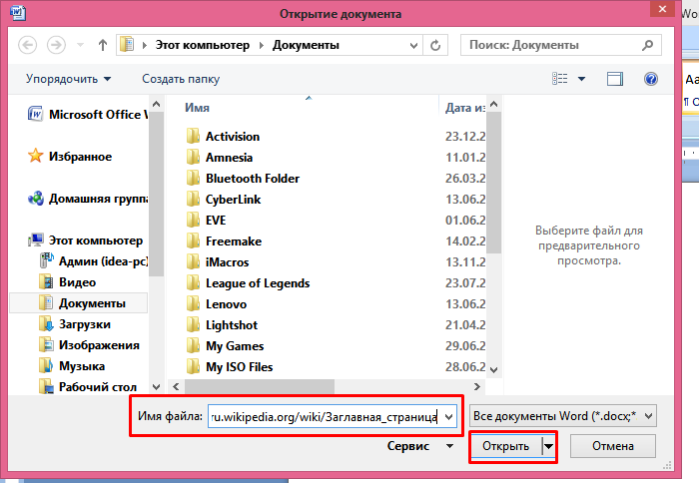Screen dimensions: 699x483
Task: Navigate up one folder level
Action: (x=103, y=45)
